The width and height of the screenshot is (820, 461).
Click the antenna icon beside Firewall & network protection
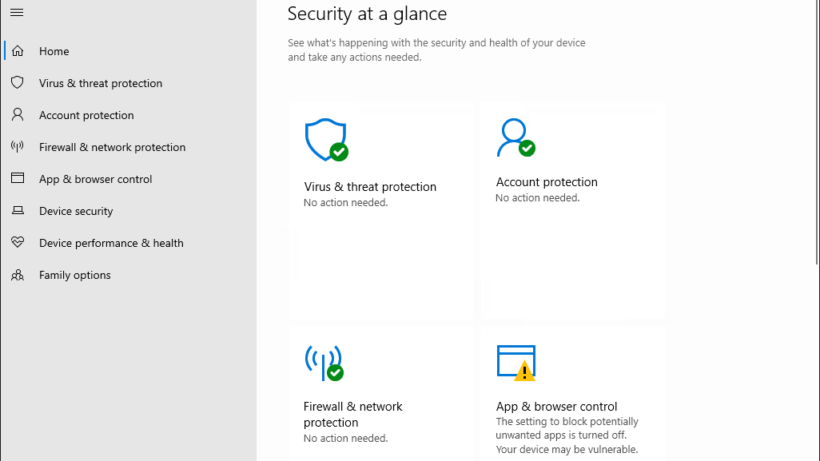pyautogui.click(x=17, y=146)
